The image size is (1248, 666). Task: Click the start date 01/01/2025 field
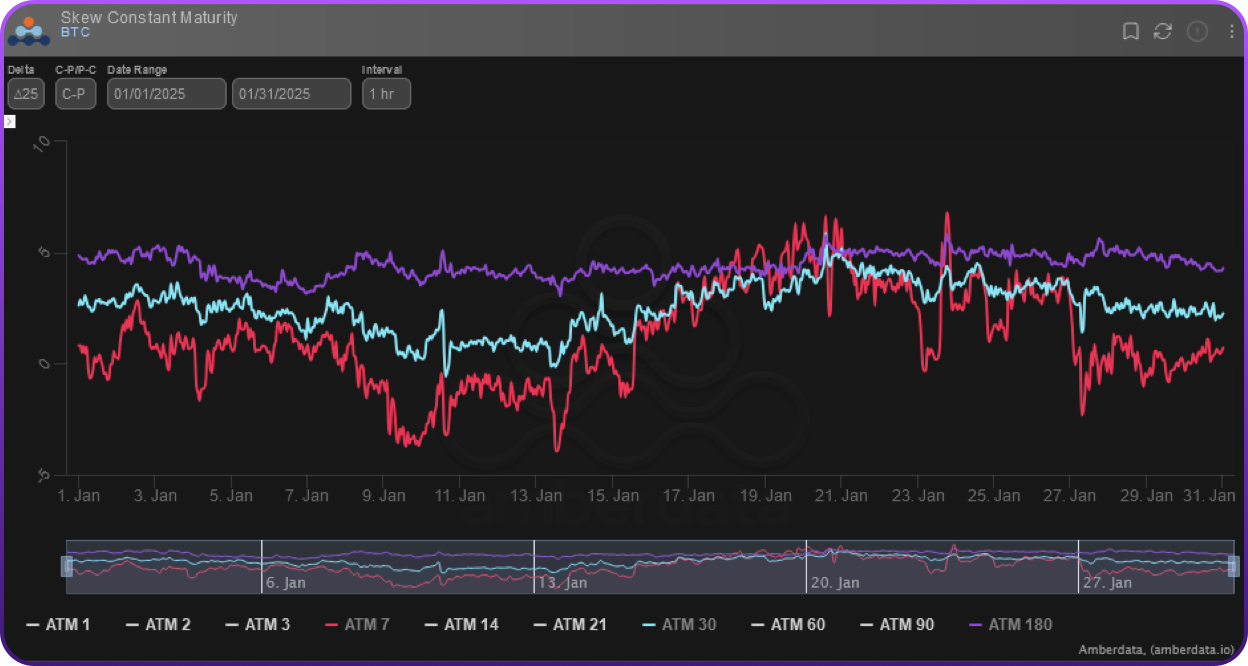(x=167, y=94)
